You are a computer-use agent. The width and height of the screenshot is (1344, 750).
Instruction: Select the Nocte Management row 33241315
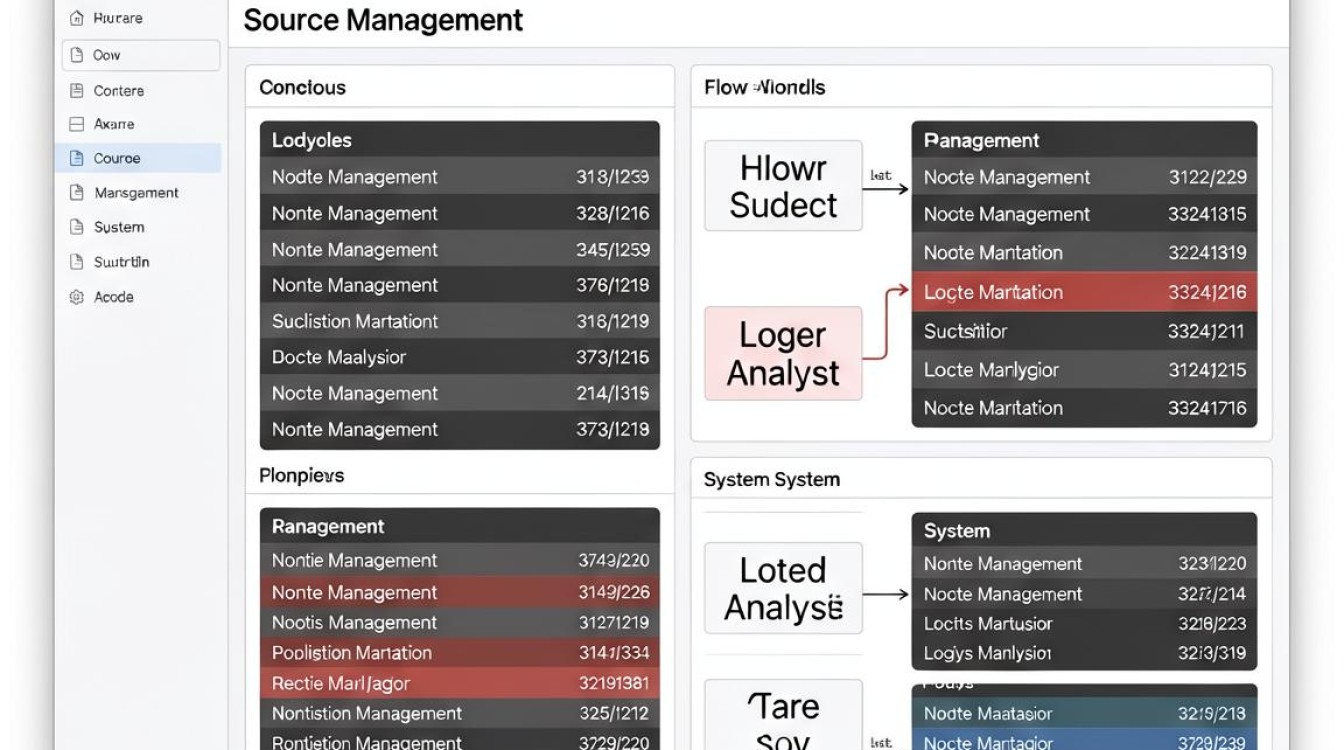tap(1085, 214)
